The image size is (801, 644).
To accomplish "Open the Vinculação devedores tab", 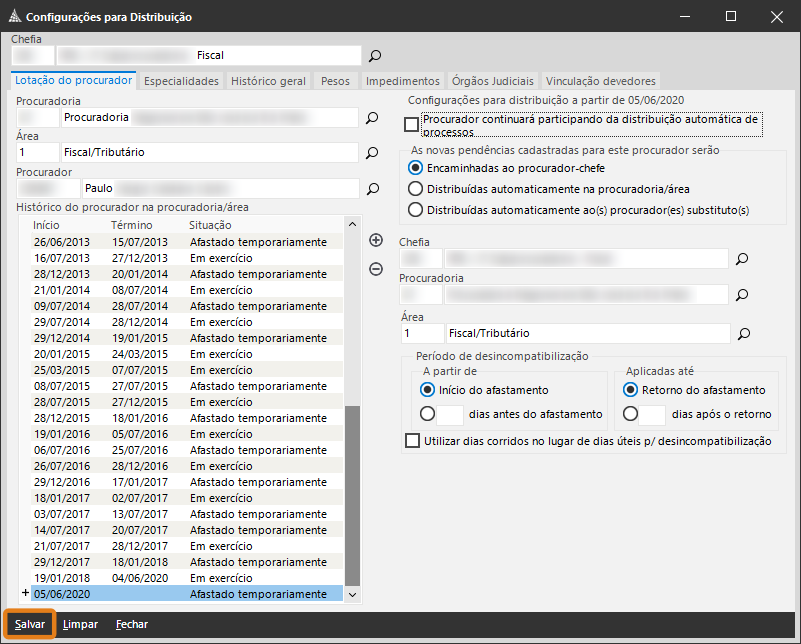I will tap(600, 81).
